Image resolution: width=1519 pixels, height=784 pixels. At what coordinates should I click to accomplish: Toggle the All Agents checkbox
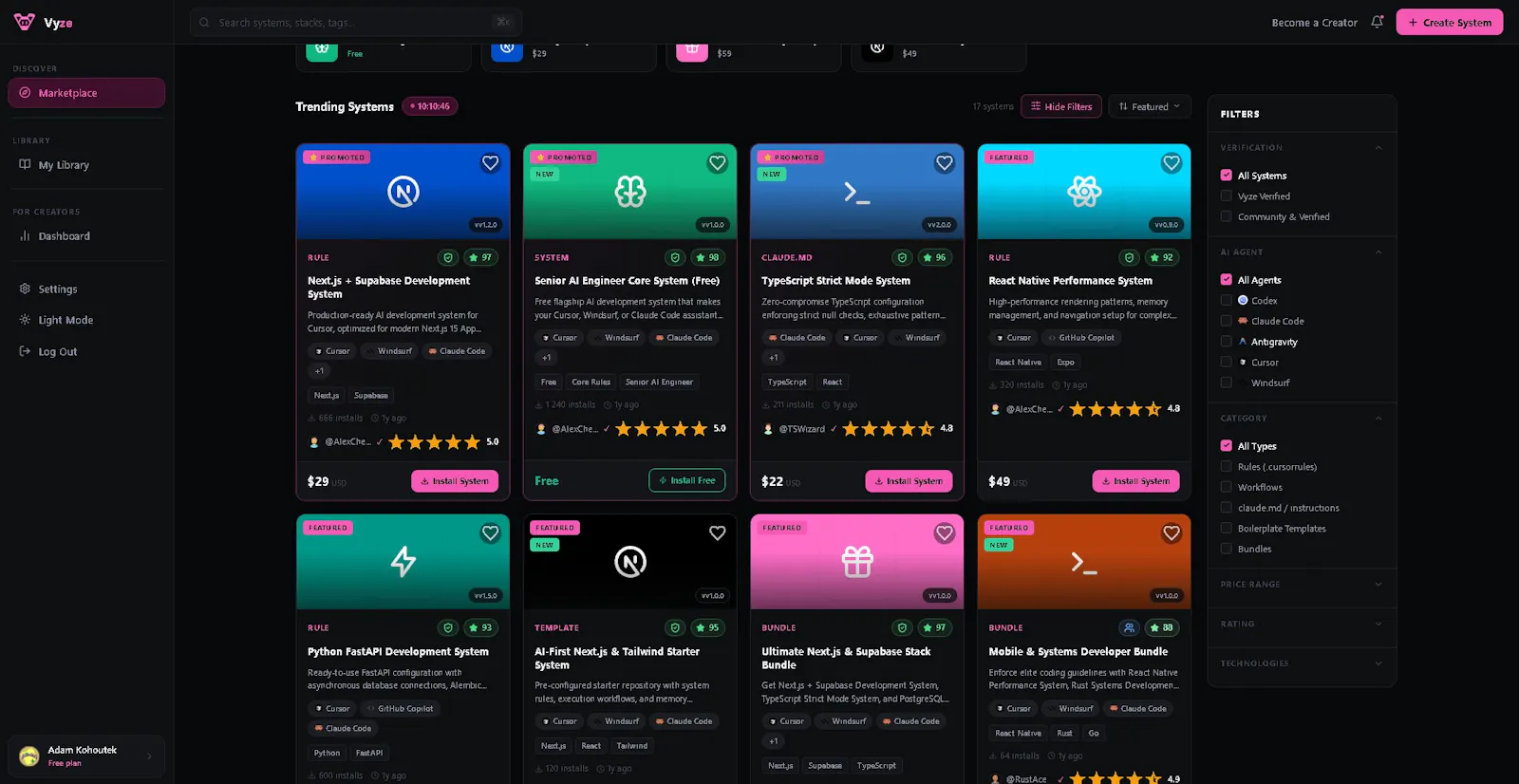pyautogui.click(x=1227, y=280)
